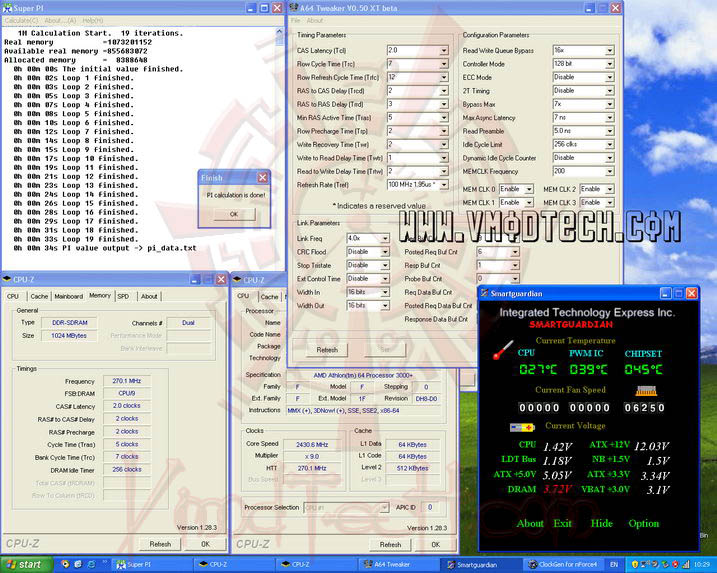Click OK in right CPU-Z window
The width and height of the screenshot is (717, 573).
tap(436, 545)
